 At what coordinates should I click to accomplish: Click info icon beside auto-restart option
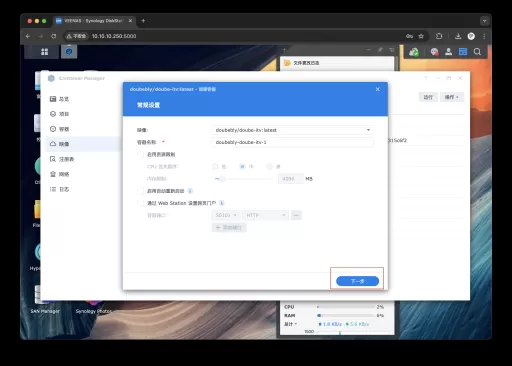click(190, 191)
